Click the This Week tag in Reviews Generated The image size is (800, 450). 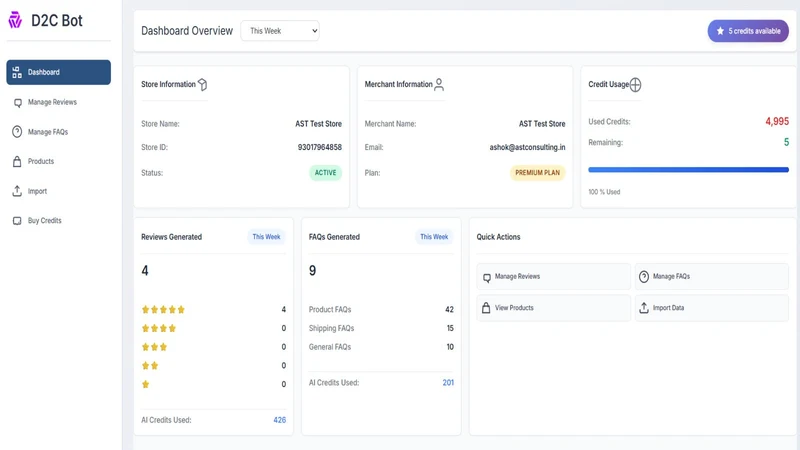pyautogui.click(x=266, y=237)
